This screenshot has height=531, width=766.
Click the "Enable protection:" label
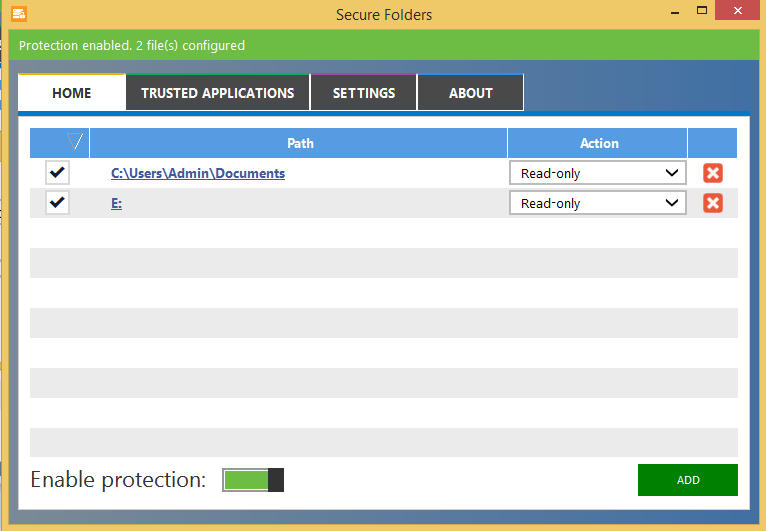click(118, 480)
